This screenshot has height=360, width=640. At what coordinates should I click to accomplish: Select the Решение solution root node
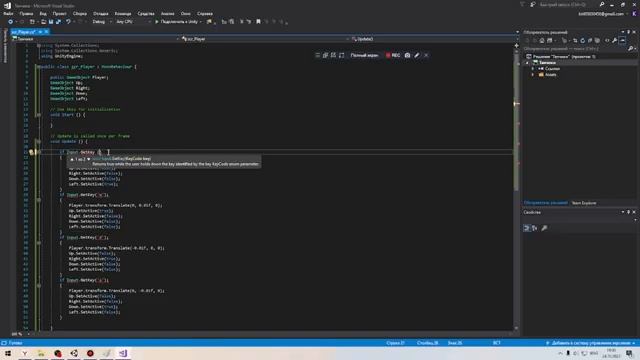[x=562, y=57]
